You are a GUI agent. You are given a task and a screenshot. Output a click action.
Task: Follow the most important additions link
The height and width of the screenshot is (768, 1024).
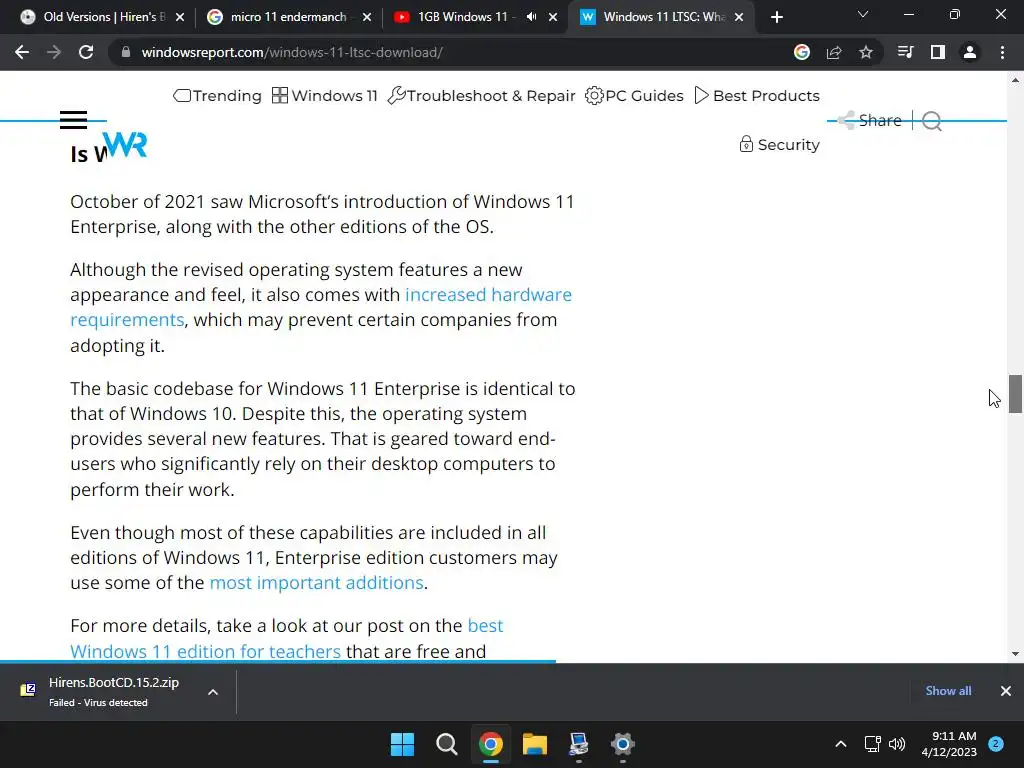tap(317, 583)
